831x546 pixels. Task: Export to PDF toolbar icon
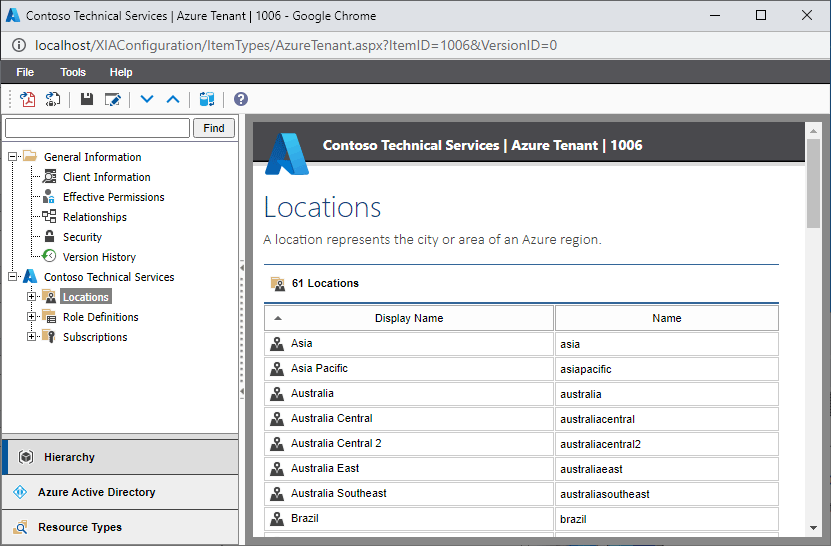(28, 99)
